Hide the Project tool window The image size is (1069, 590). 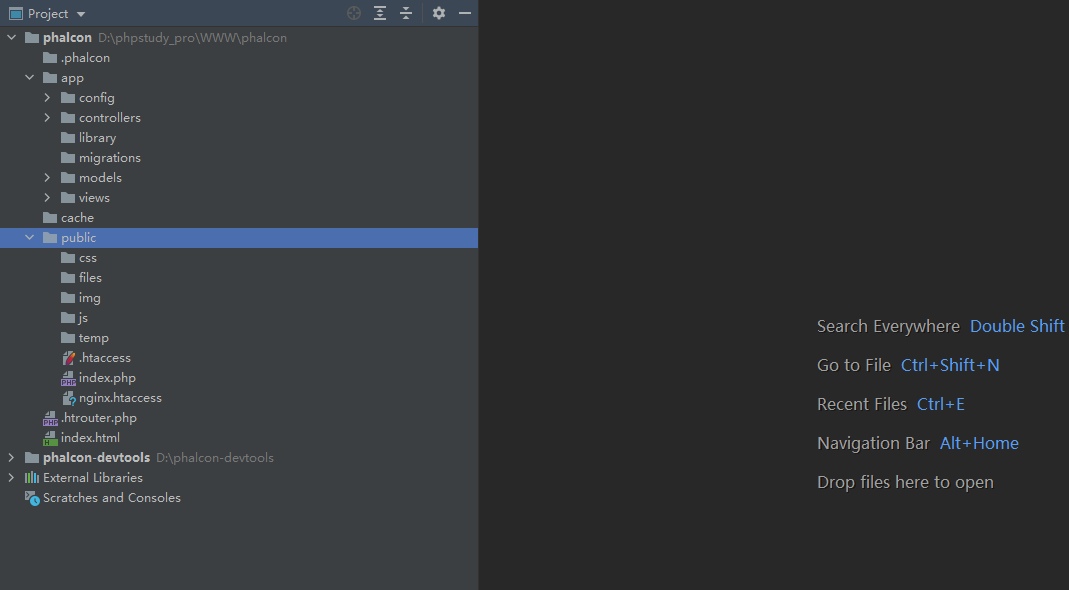(x=465, y=13)
